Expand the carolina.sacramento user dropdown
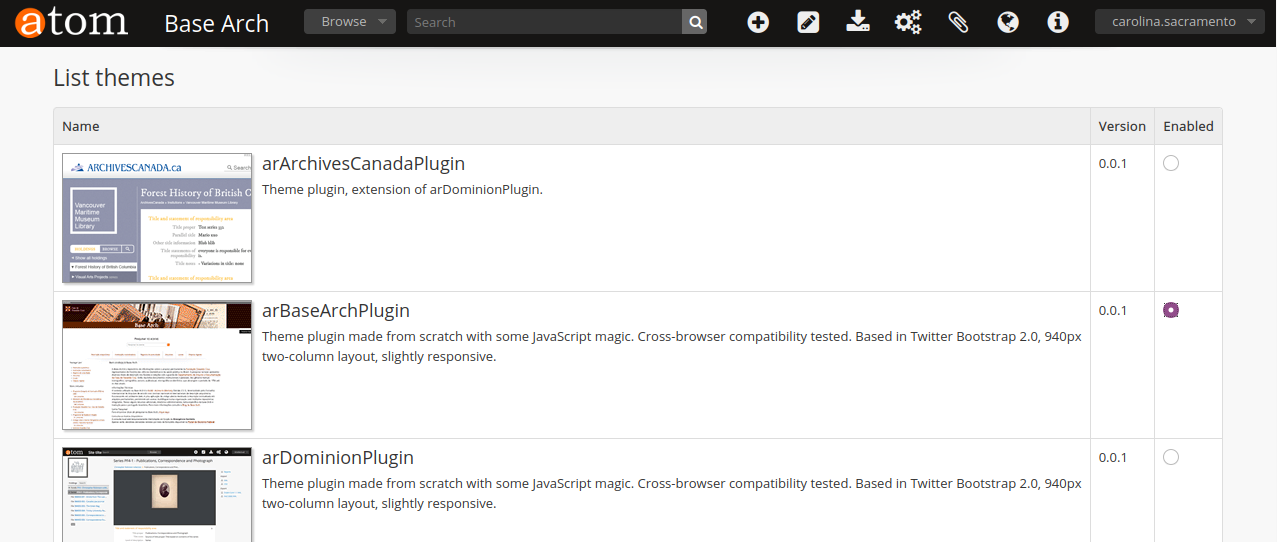 click(1180, 22)
